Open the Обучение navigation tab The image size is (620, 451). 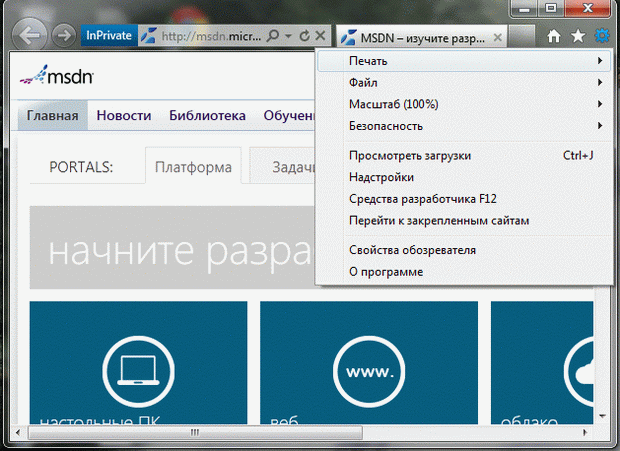(x=289, y=115)
